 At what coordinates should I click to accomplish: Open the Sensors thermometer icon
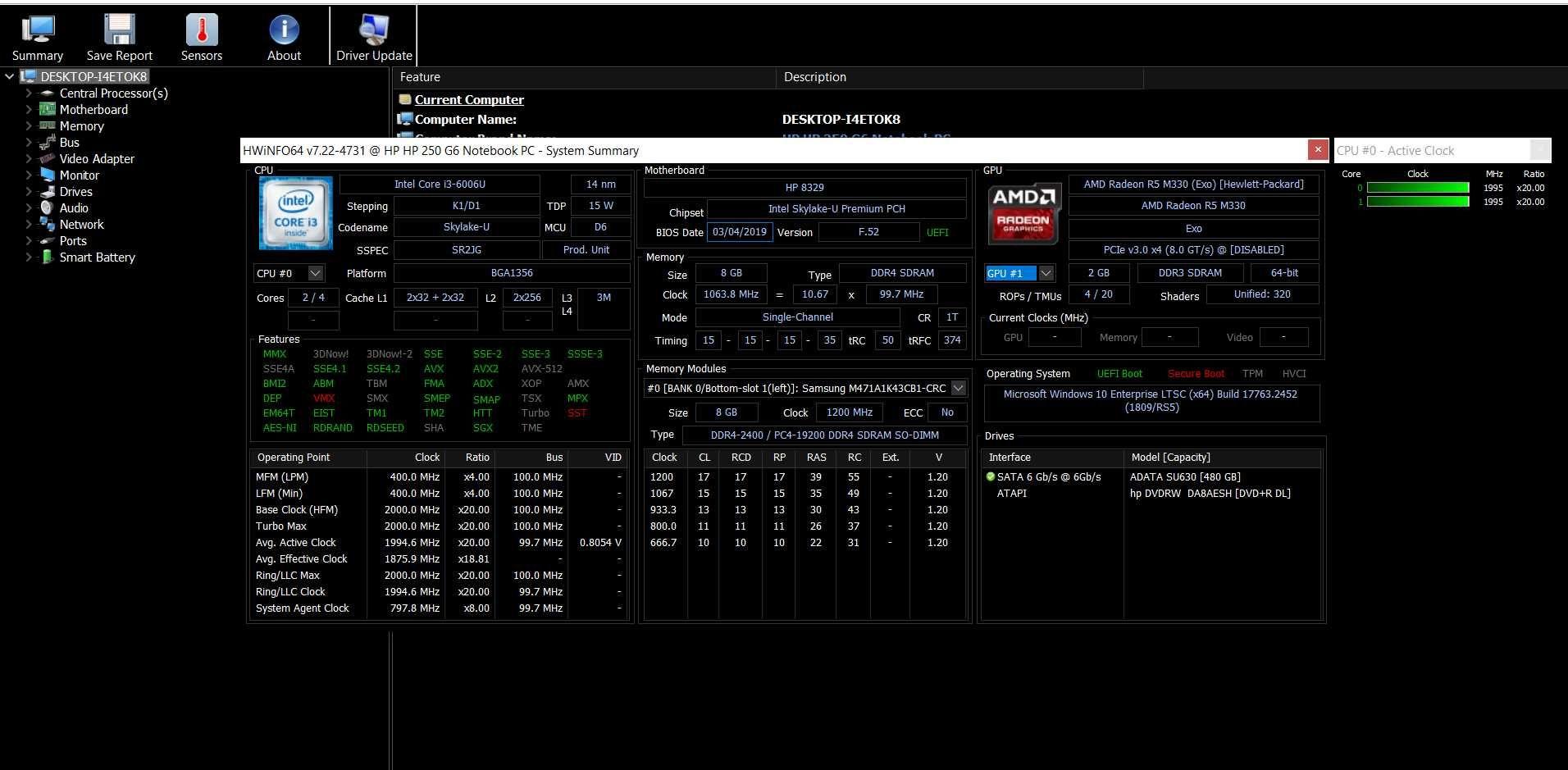tap(202, 30)
